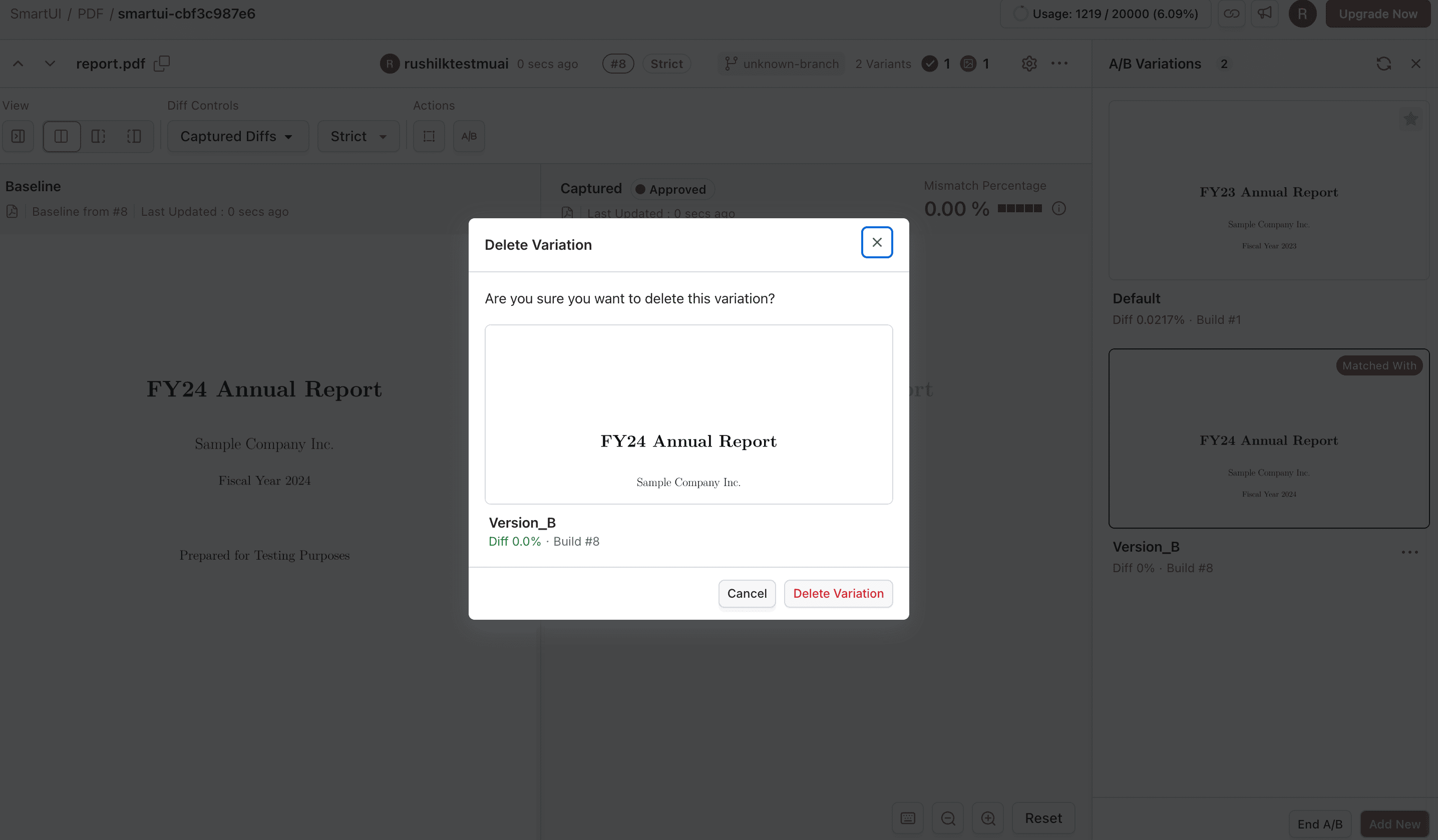This screenshot has height=840, width=1438.
Task: Click the smartui-cbf3c987e6 breadcrumb
Action: (187, 14)
